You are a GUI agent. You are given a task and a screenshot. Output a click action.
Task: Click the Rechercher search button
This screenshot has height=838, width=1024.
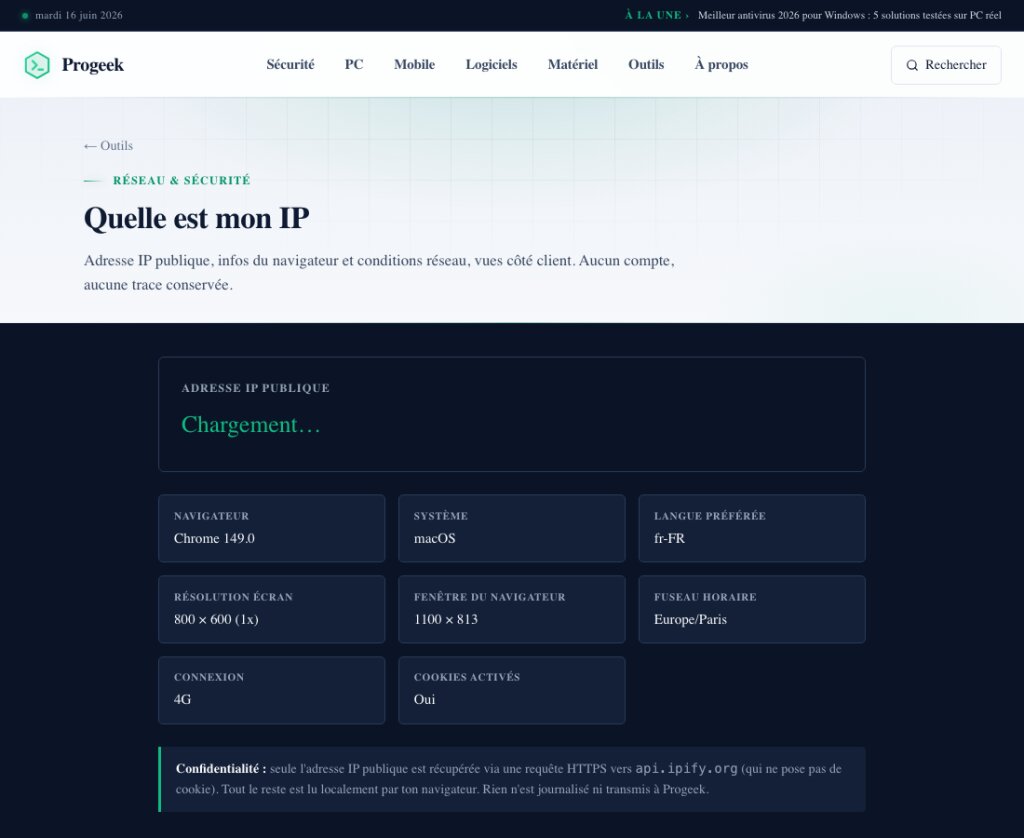(946, 65)
